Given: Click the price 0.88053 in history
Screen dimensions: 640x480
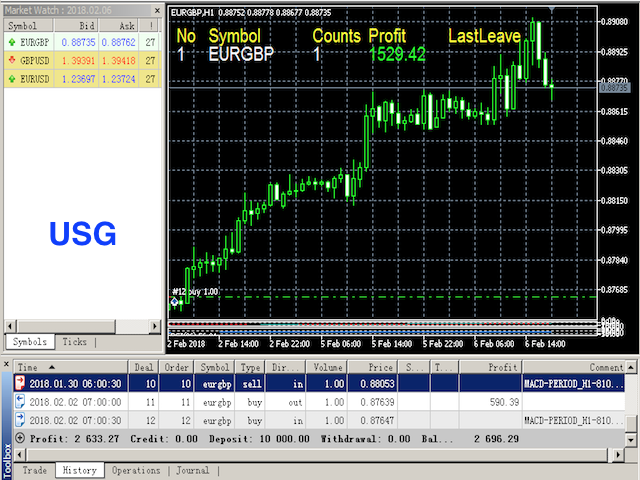Looking at the screenshot, I should coord(377,384).
